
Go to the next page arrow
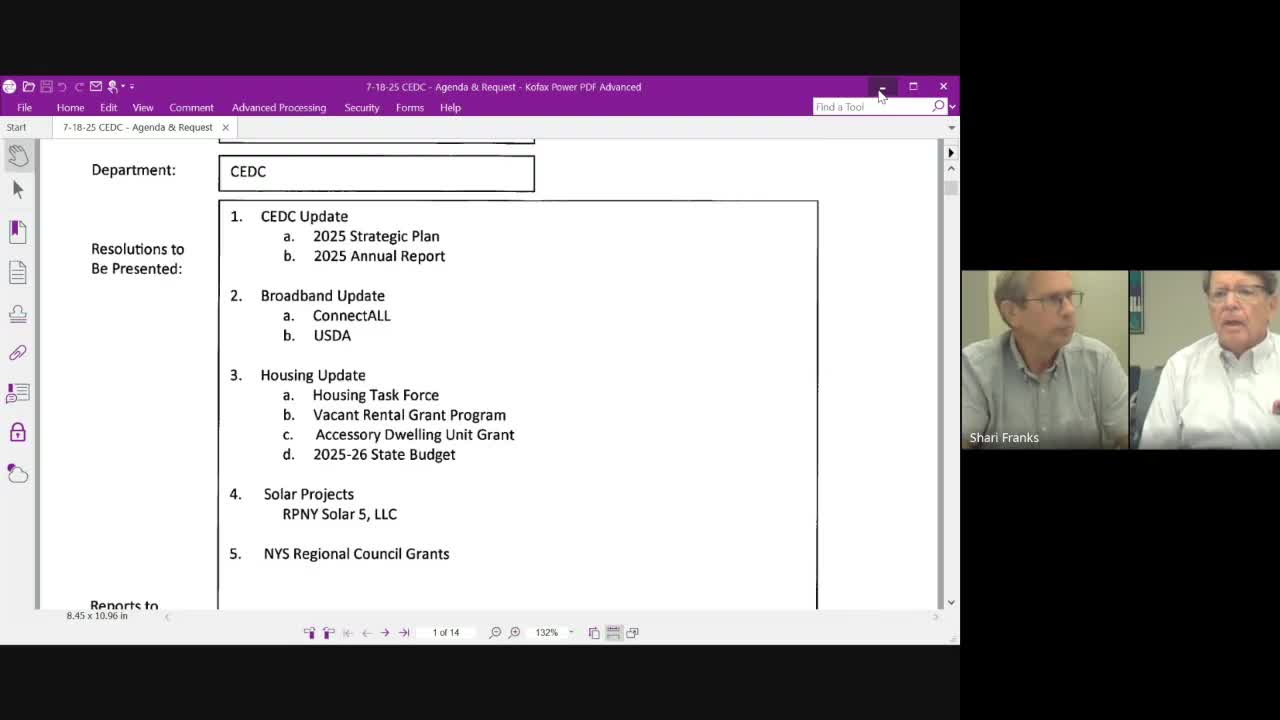385,633
